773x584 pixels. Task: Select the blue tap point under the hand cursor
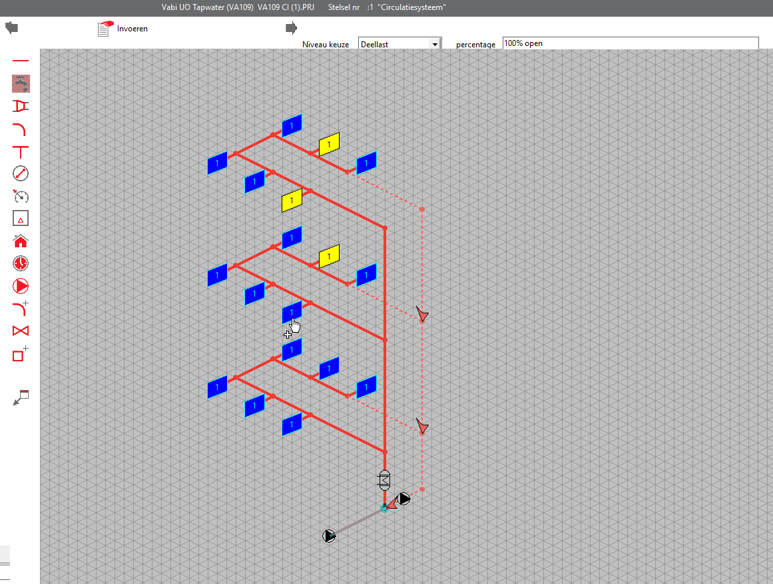[292, 312]
